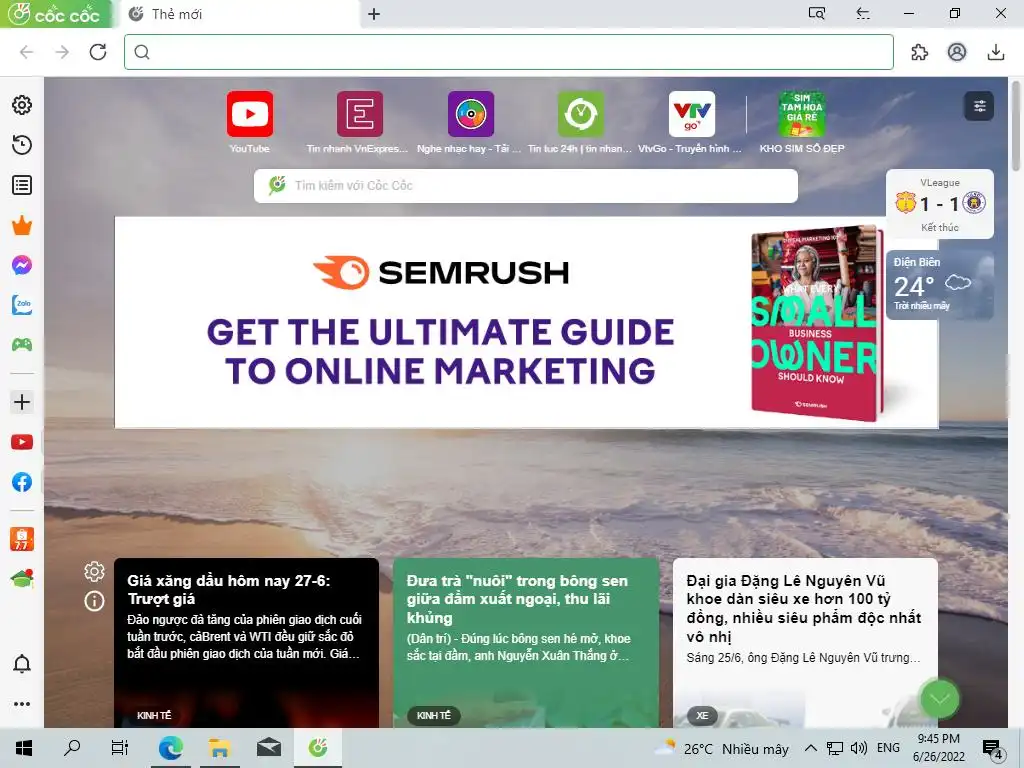Open notifications bell in sidebar
Screen dimensions: 1024x768
(22, 664)
